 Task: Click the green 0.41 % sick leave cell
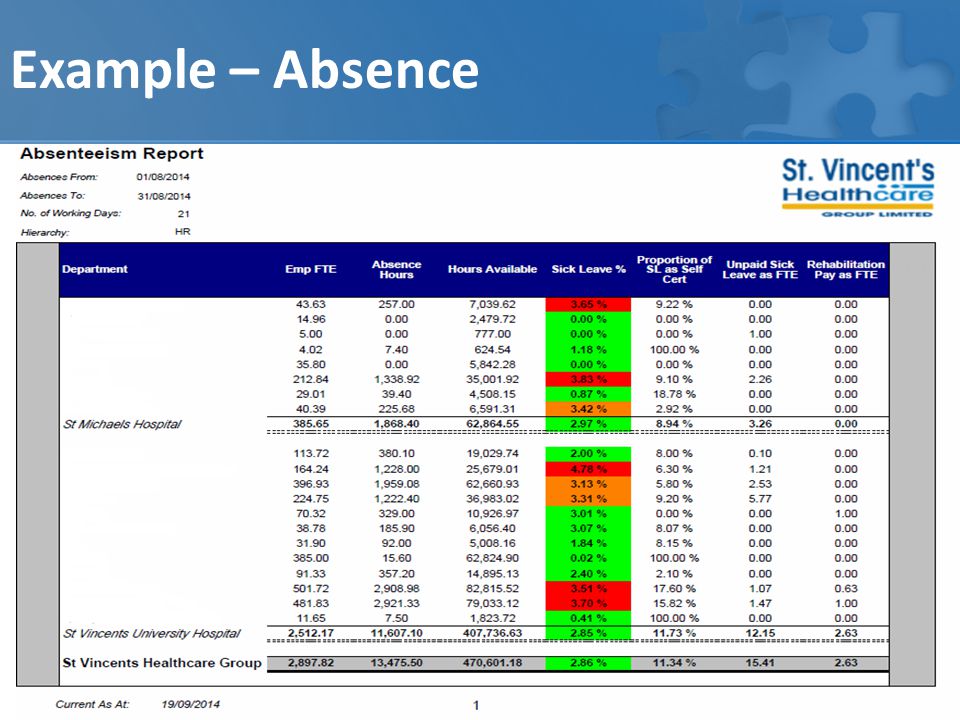(x=588, y=618)
